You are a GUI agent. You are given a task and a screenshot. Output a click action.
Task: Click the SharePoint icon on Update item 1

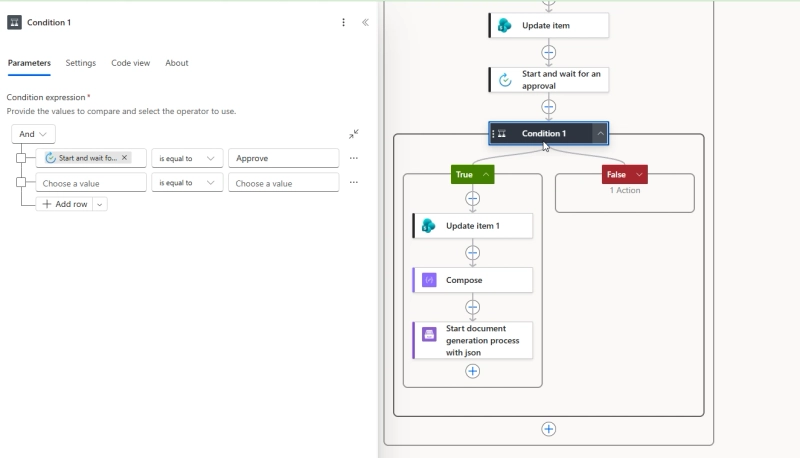pos(429,226)
